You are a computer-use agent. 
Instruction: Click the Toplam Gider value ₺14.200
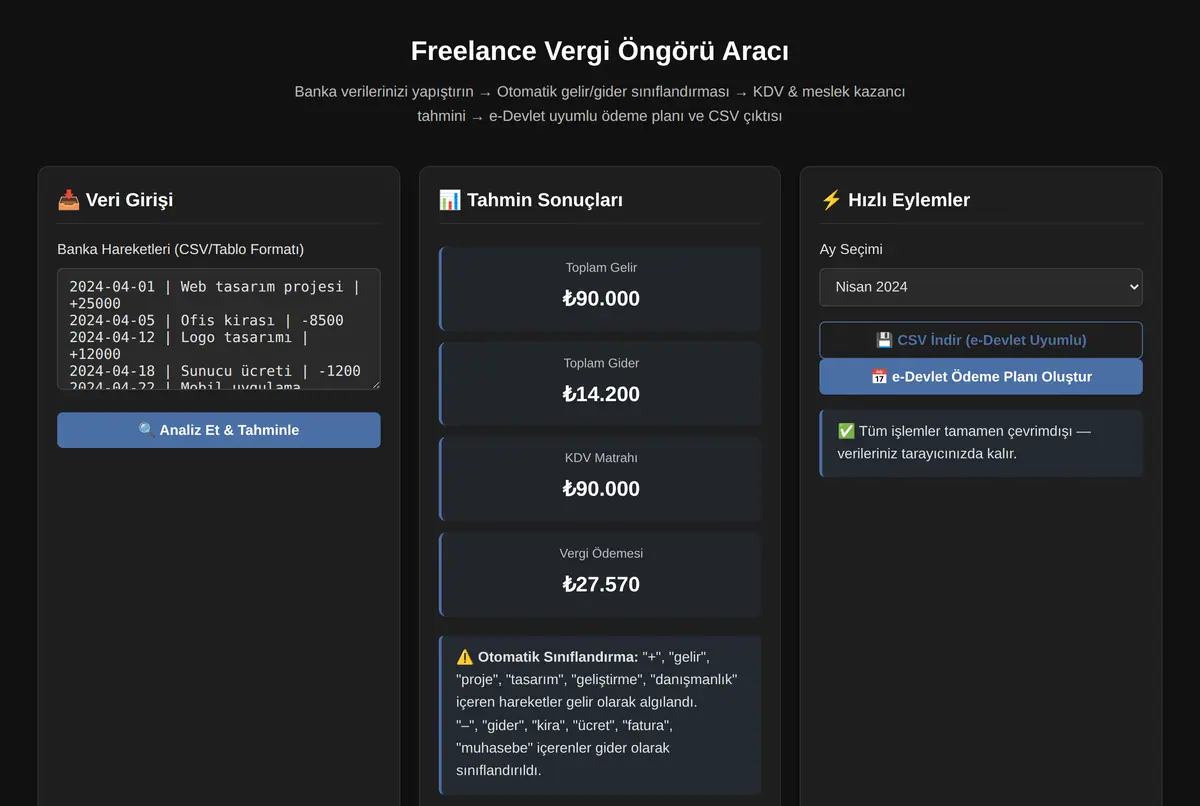[x=601, y=394]
